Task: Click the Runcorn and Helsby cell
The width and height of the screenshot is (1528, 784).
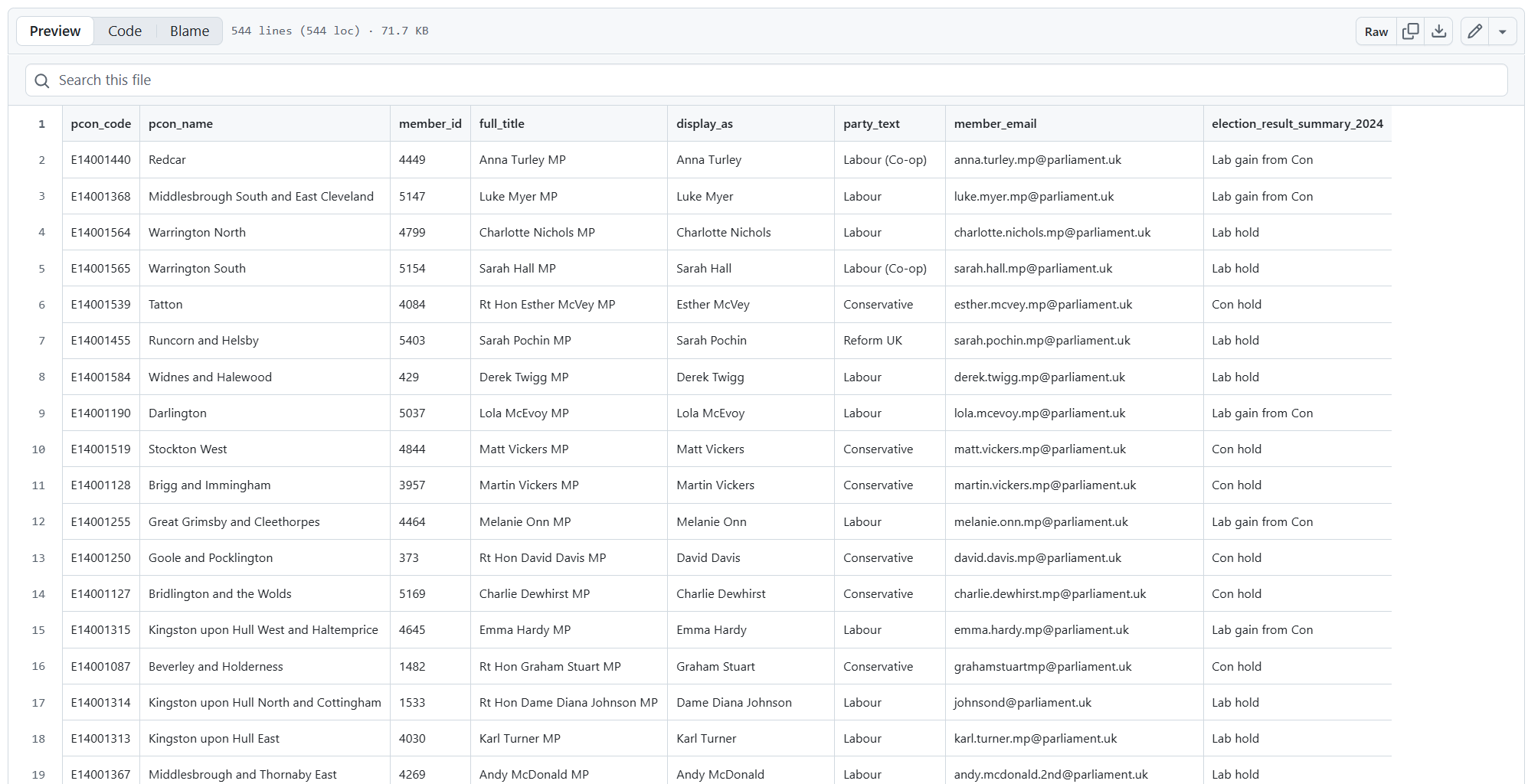Action: tap(265, 340)
